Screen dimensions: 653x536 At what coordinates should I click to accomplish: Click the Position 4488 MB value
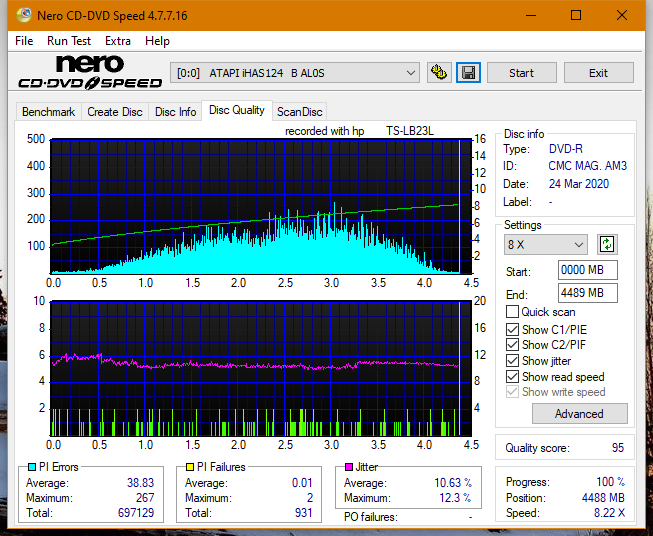[x=603, y=497]
